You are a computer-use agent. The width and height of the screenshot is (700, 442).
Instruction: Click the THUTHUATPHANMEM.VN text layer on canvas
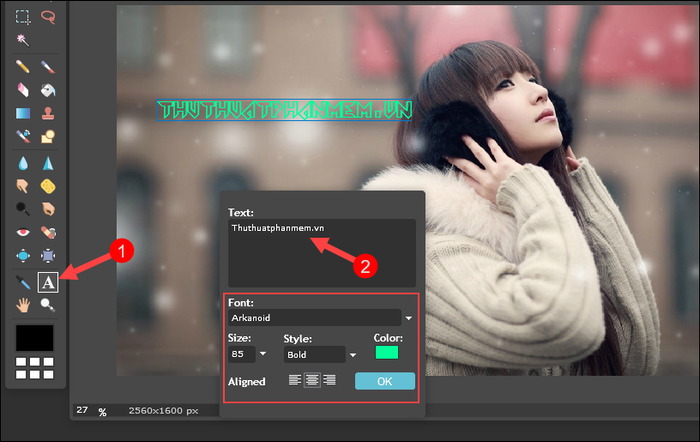(284, 110)
